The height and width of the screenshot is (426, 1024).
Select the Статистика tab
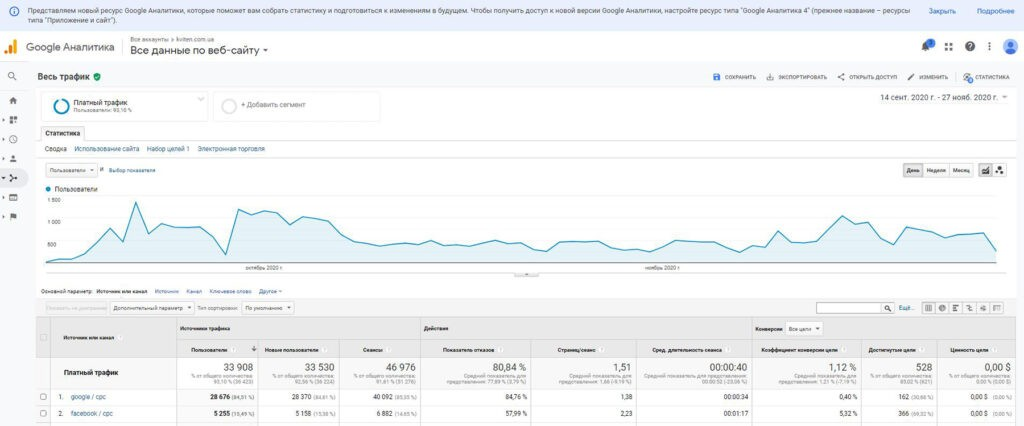[63, 133]
